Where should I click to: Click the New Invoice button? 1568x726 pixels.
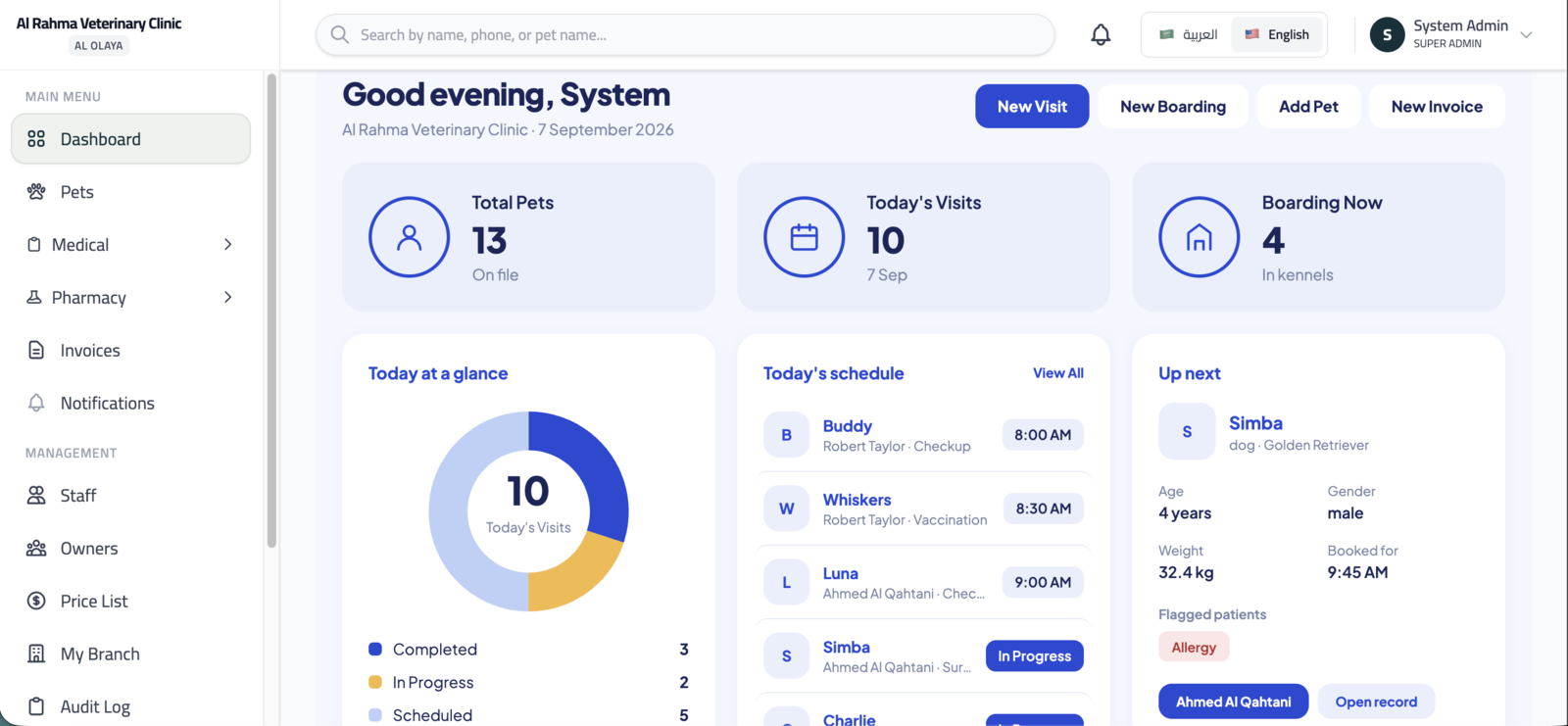click(1437, 107)
